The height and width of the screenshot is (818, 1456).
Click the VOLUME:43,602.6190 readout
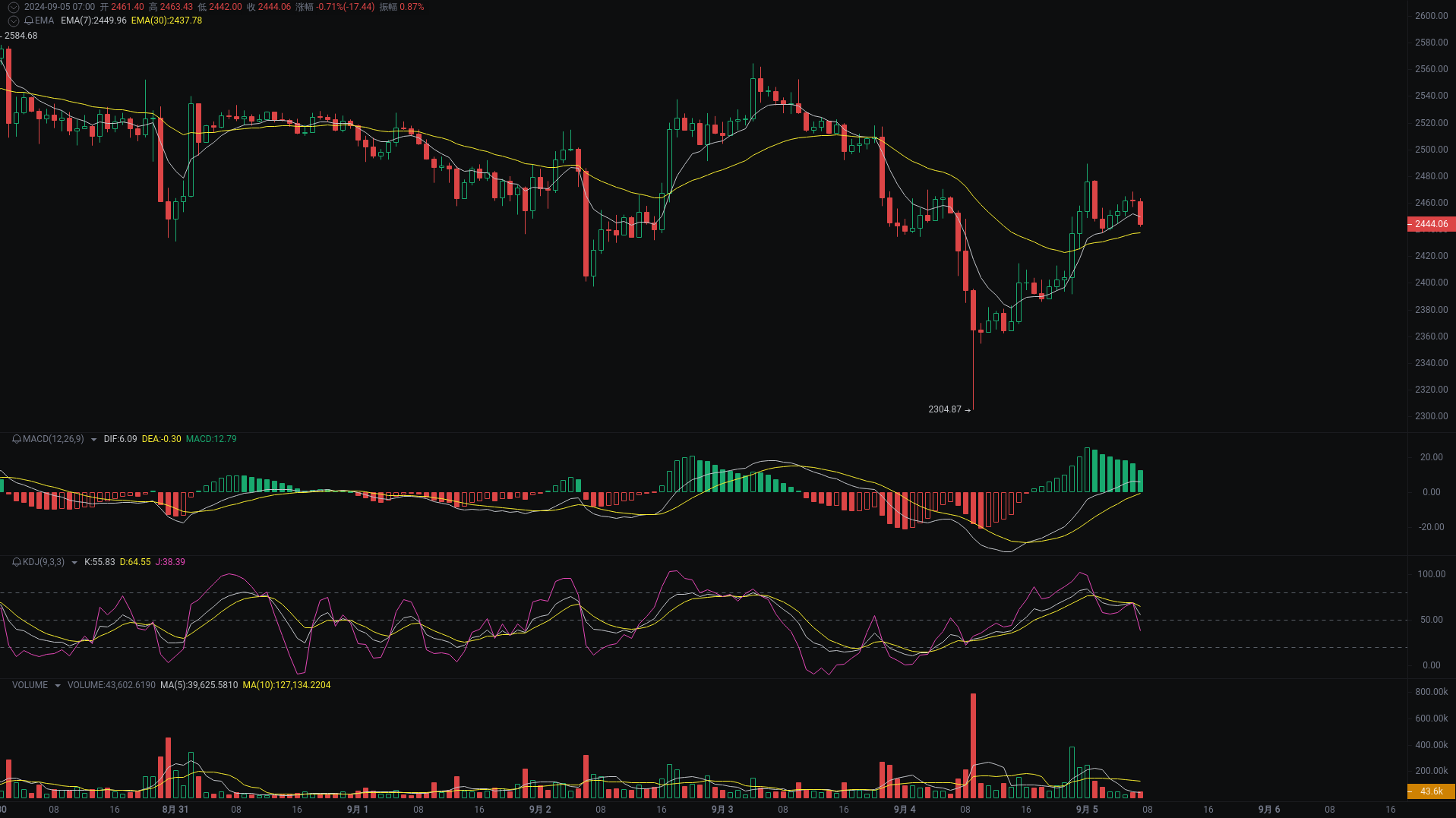pyautogui.click(x=112, y=685)
